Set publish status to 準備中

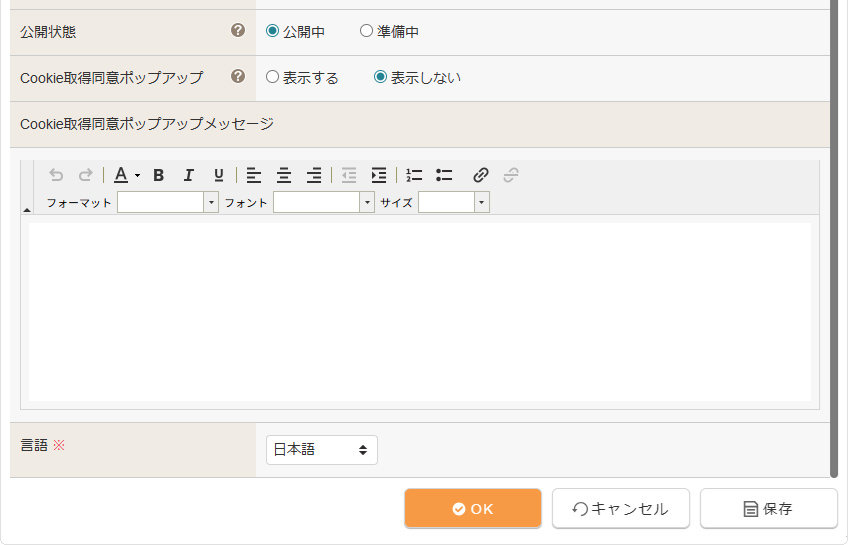(366, 31)
